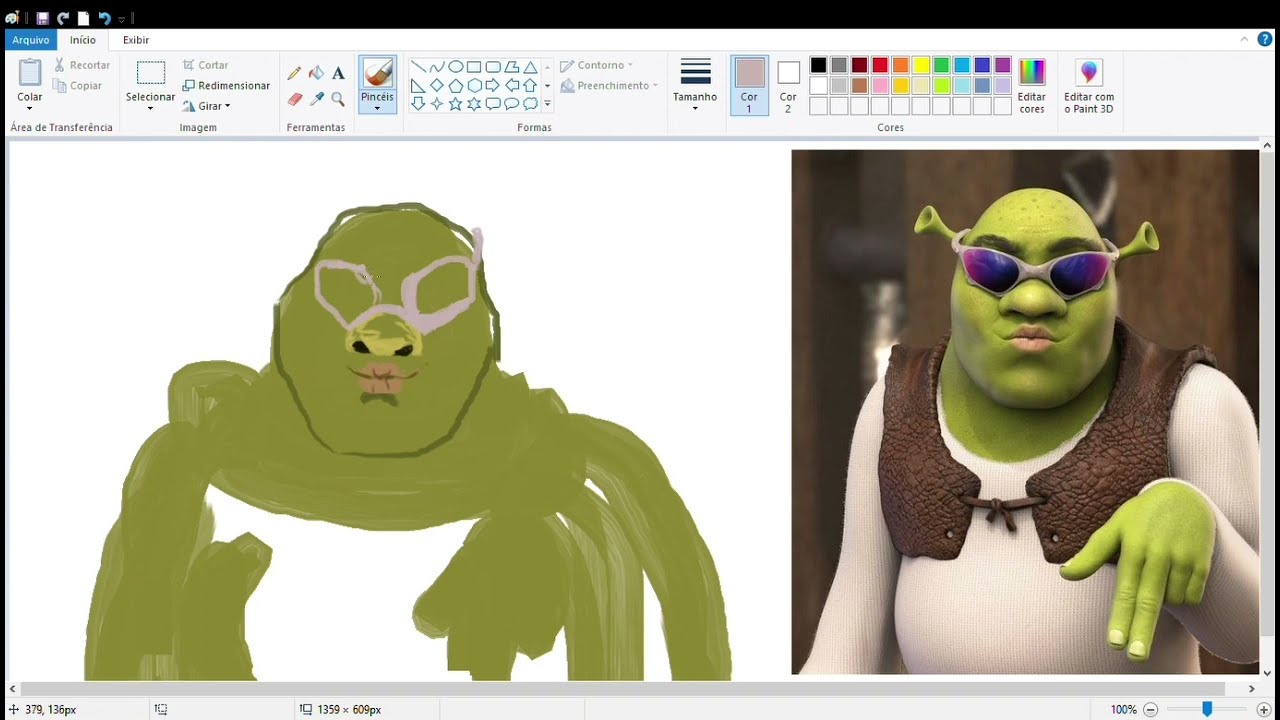Choose the Curve shape

(437, 67)
